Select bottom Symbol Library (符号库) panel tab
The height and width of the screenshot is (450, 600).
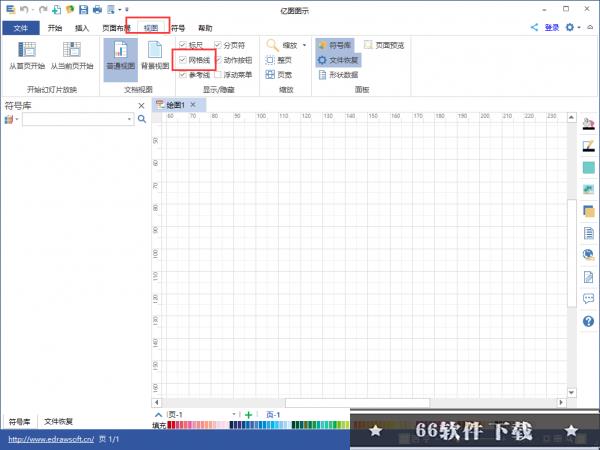coord(19,422)
